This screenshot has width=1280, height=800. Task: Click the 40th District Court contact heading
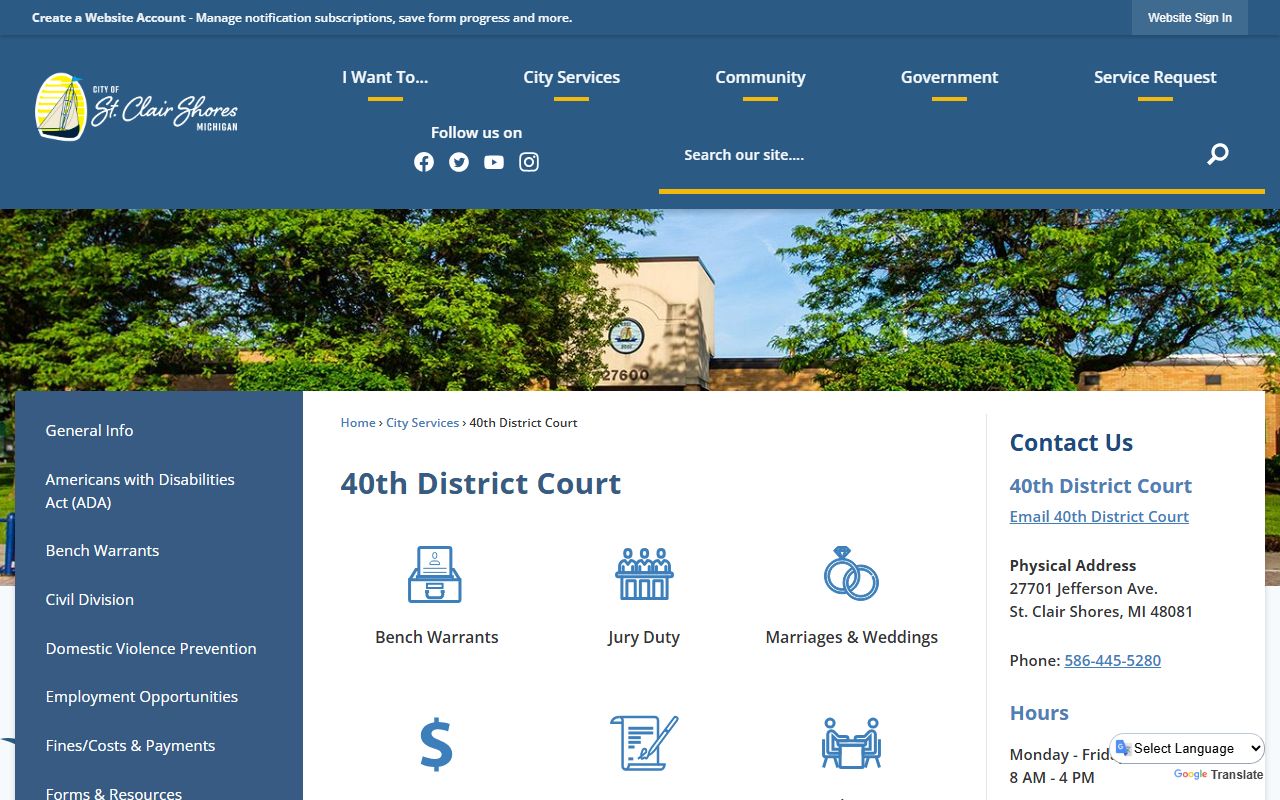click(x=1100, y=486)
